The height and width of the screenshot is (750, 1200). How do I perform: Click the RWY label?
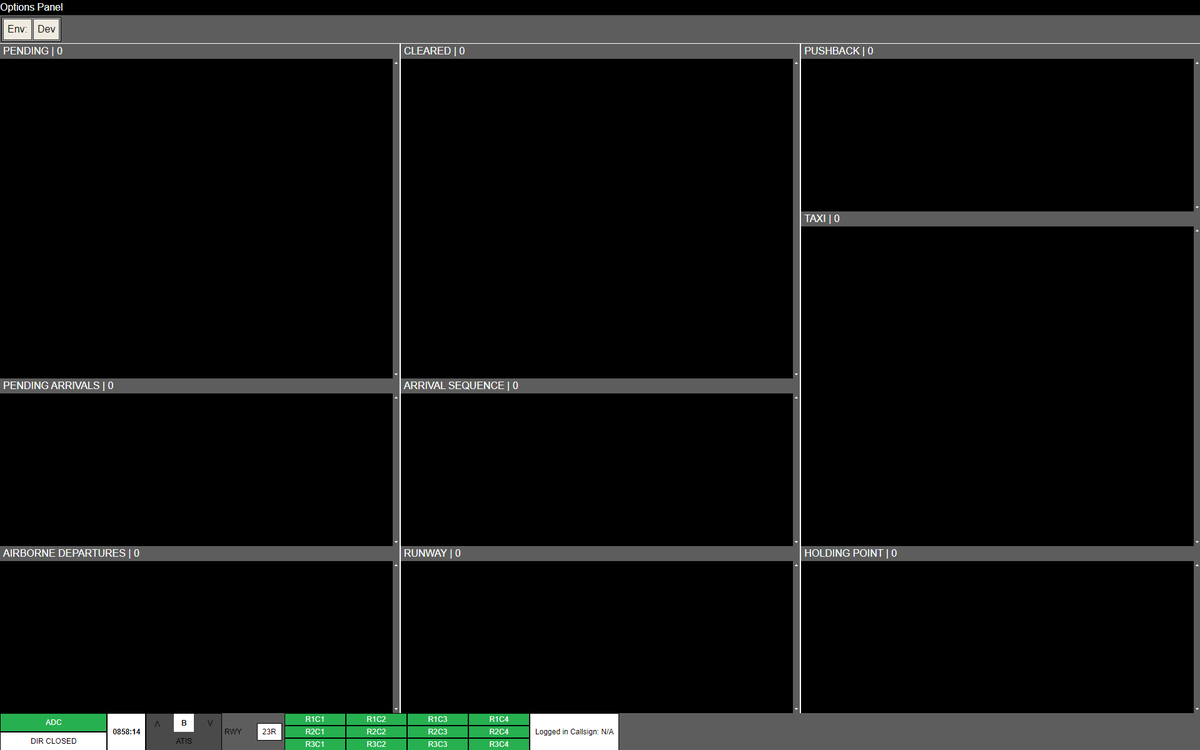pyautogui.click(x=233, y=732)
